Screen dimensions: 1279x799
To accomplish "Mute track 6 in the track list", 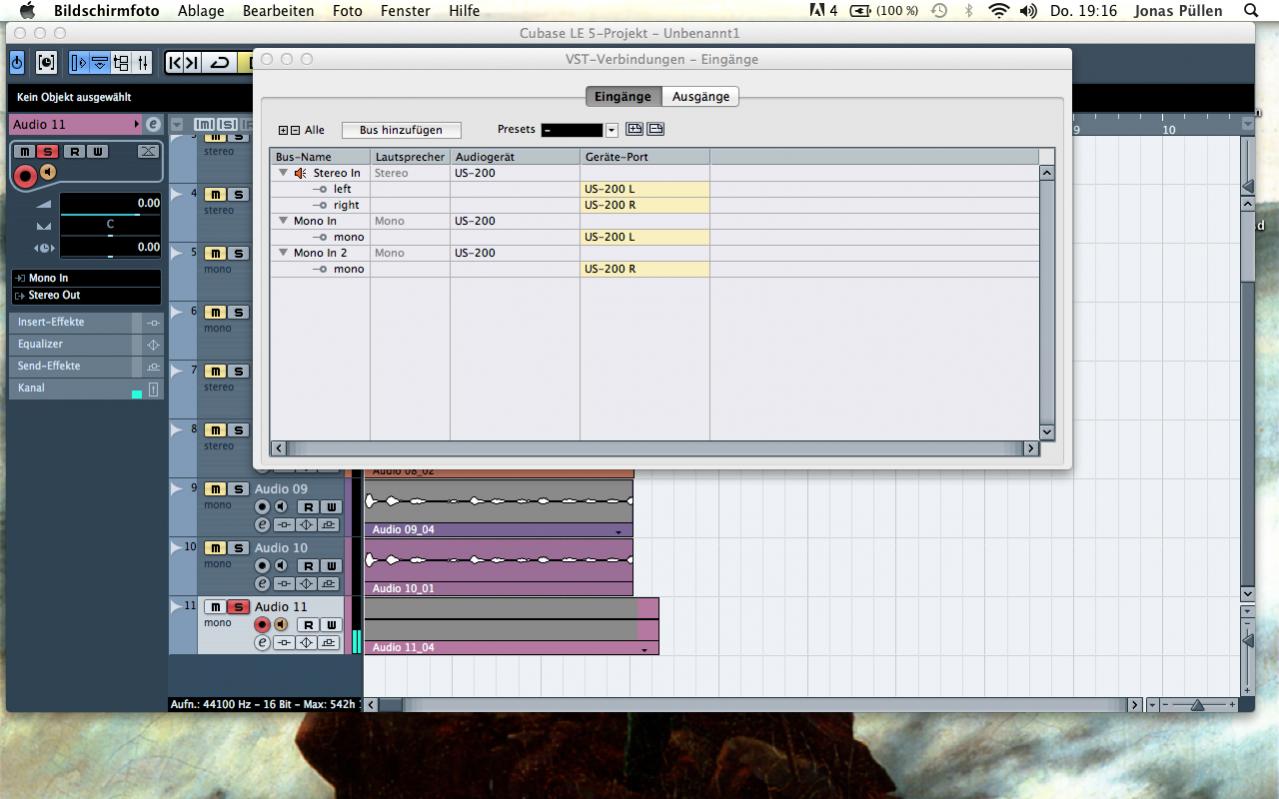I will click(x=215, y=312).
